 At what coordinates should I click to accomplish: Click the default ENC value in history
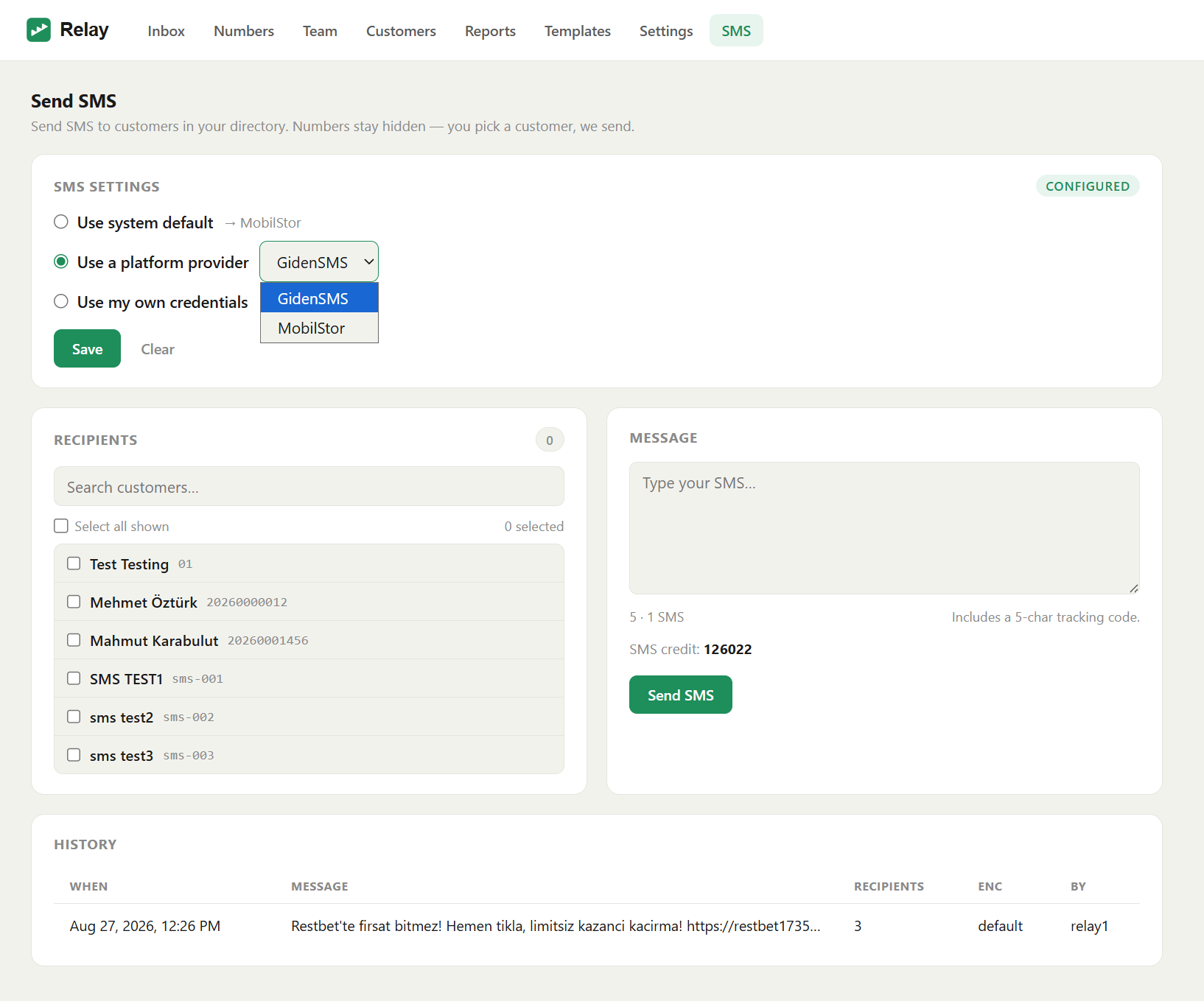coord(1000,926)
